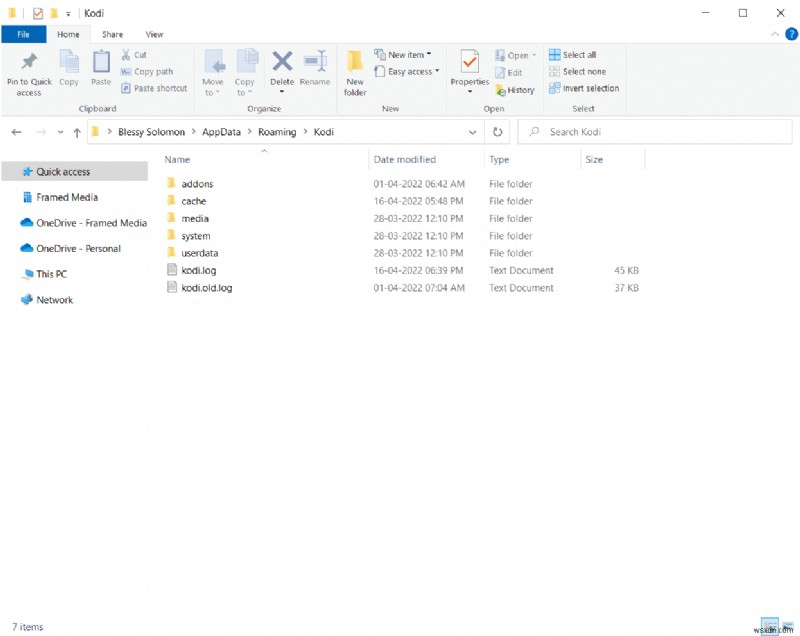Select the Cut scissors command

click(x=134, y=55)
